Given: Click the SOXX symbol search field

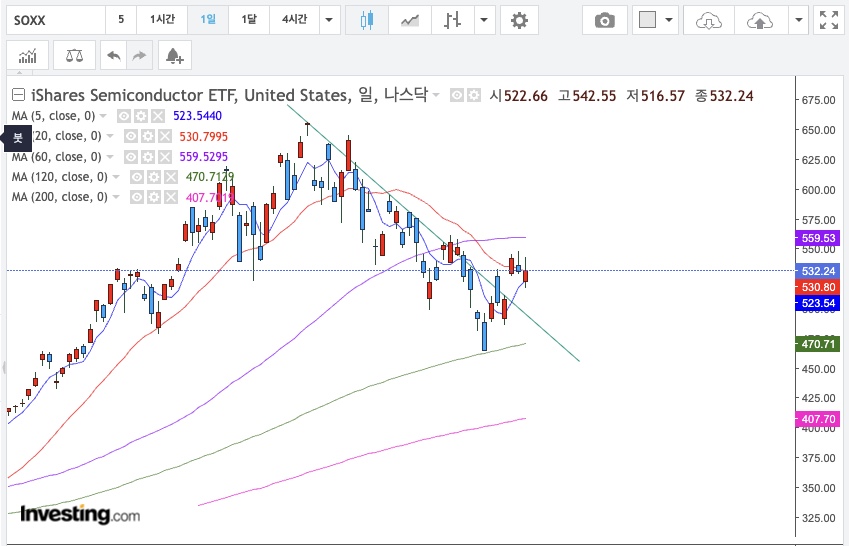Looking at the screenshot, I should [56, 21].
